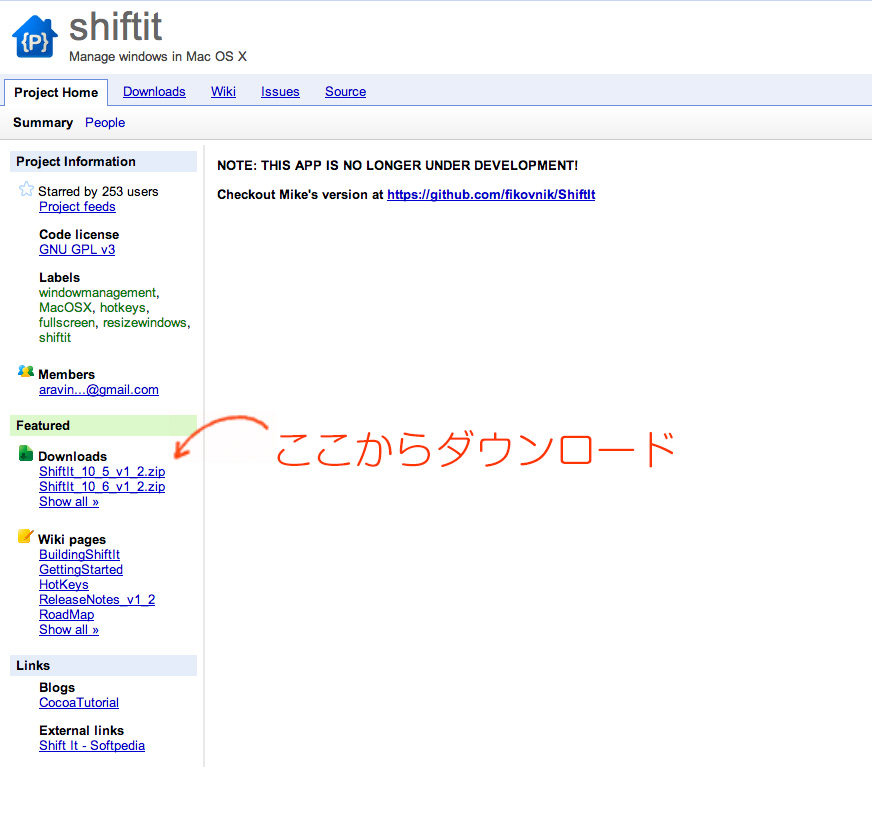The width and height of the screenshot is (872, 814).
Task: Open the Wiki tab
Action: (x=223, y=92)
